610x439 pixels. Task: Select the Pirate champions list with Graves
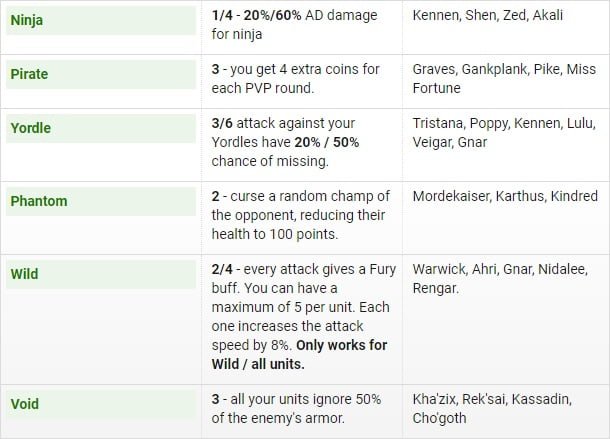tap(503, 79)
